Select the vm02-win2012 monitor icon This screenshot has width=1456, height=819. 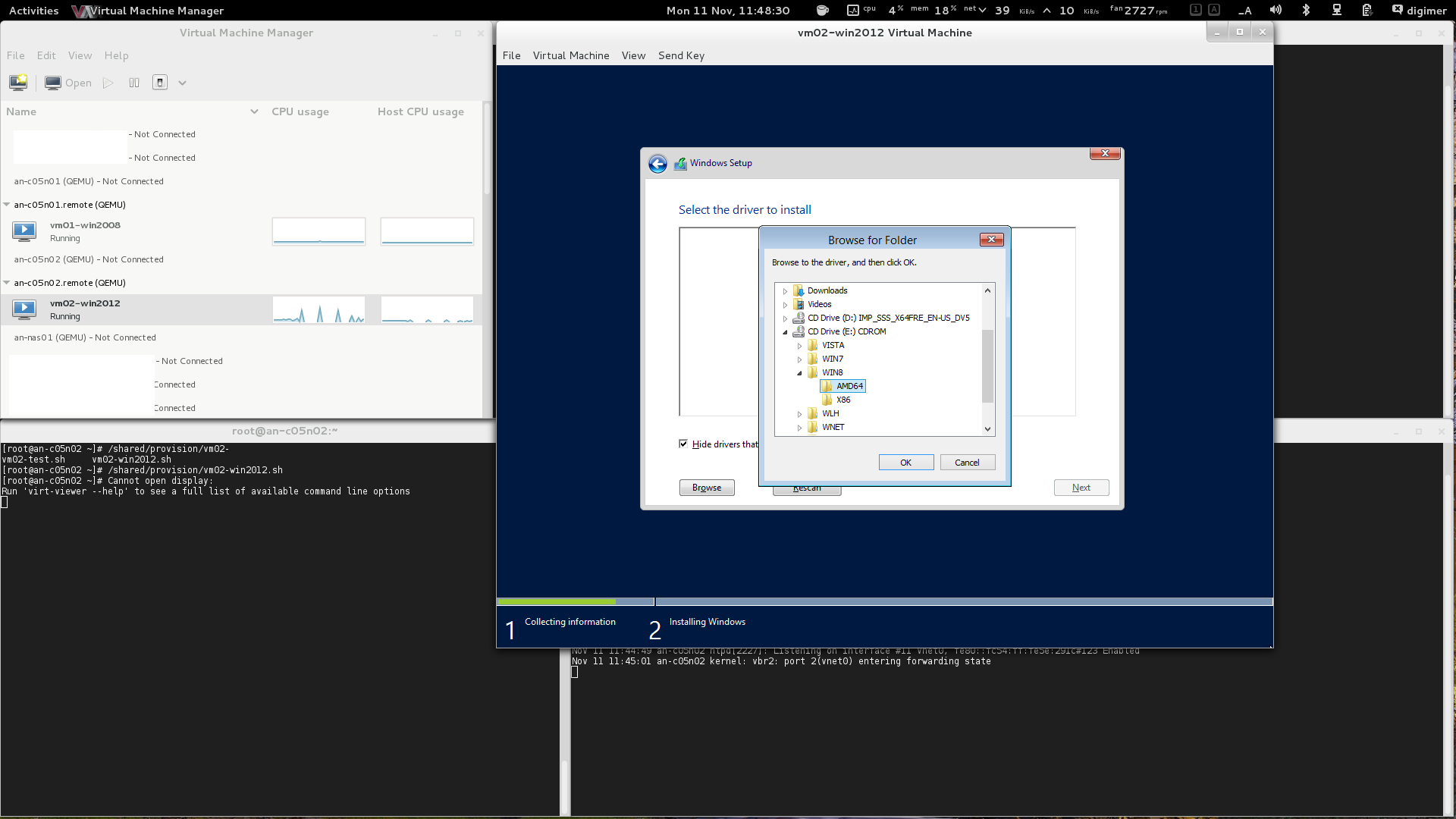[24, 309]
